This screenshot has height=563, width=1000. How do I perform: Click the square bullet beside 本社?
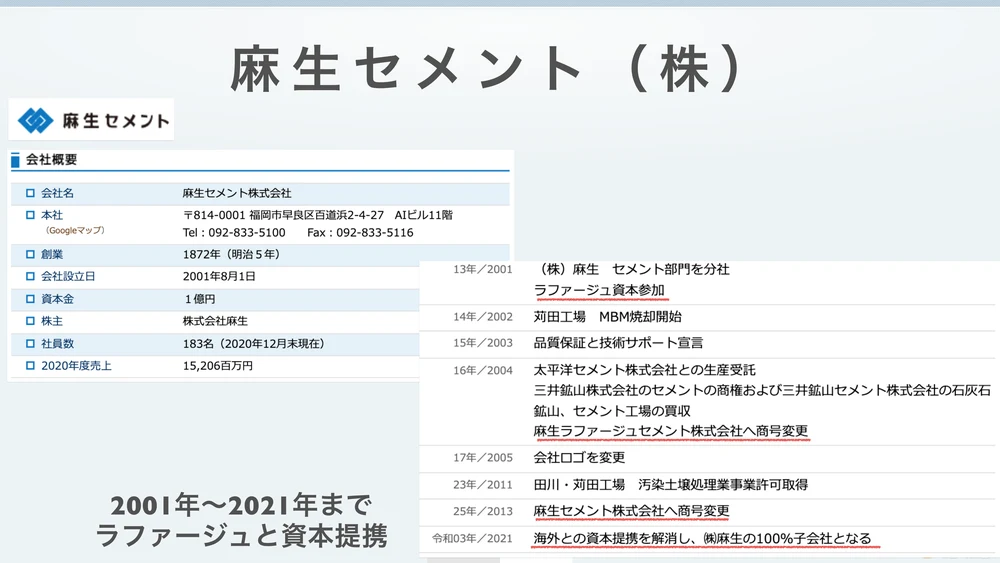click(30, 216)
